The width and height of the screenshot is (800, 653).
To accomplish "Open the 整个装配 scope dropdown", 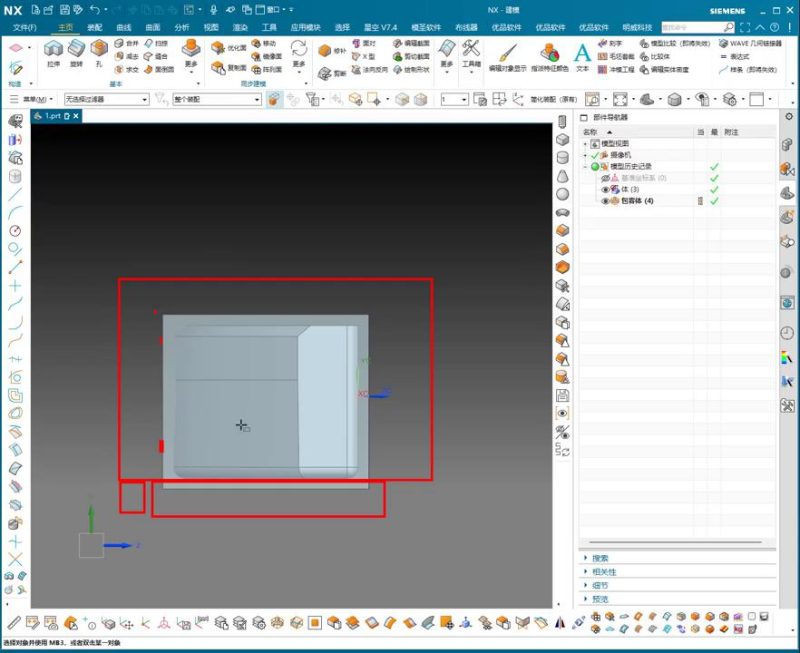I will tap(232, 100).
